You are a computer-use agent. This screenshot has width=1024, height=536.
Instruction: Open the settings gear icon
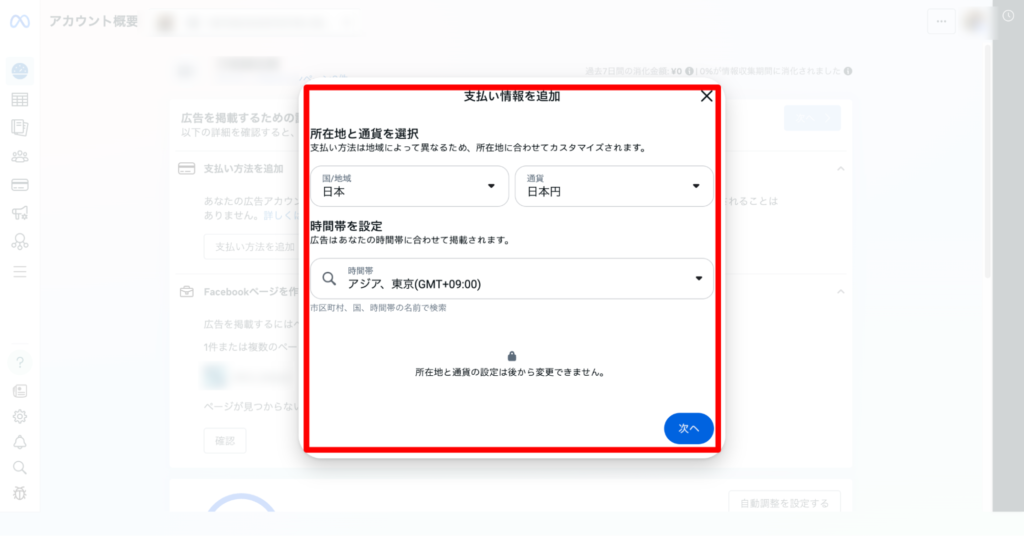pos(20,417)
